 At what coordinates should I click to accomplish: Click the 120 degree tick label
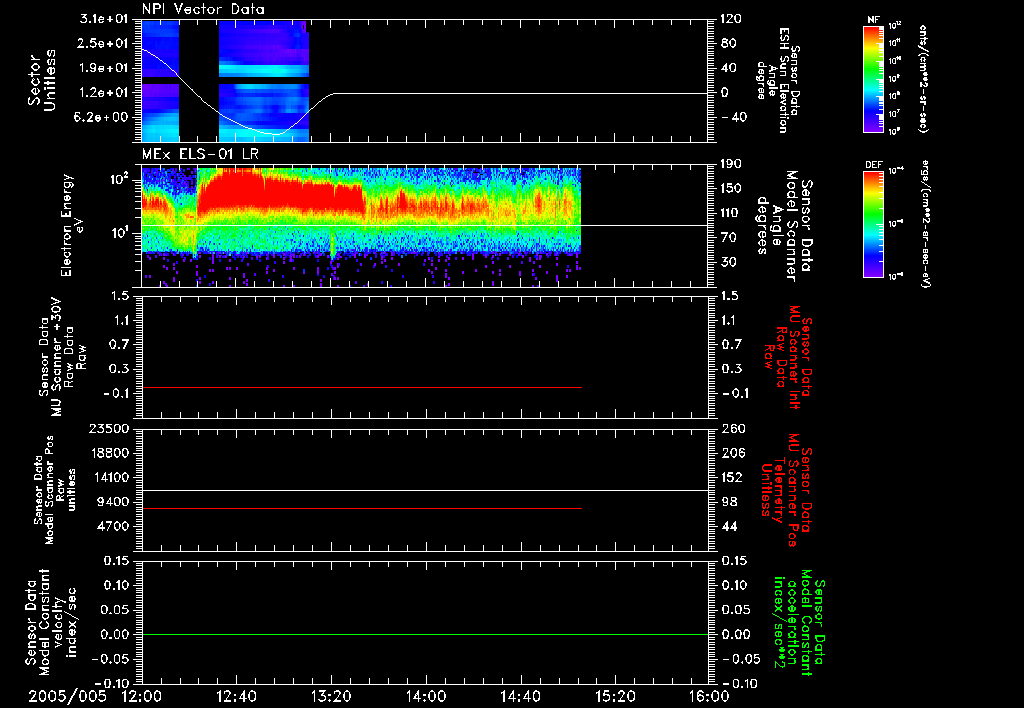coord(730,19)
